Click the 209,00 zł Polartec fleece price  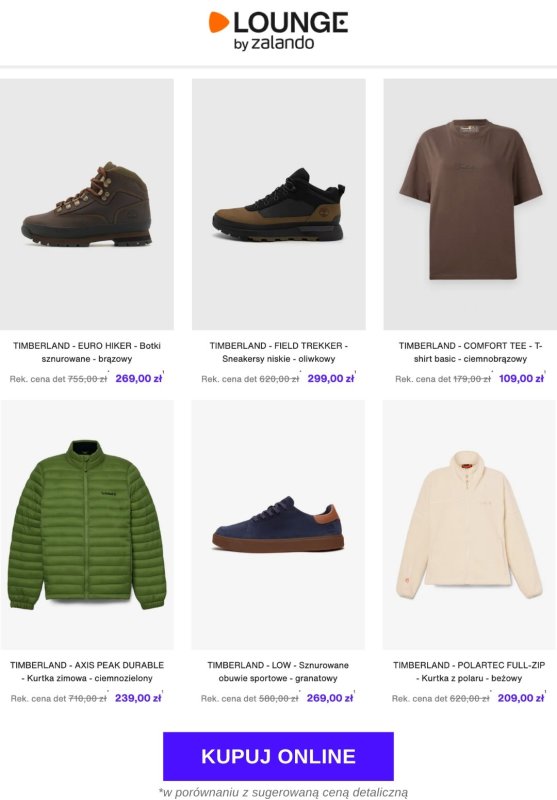[521, 698]
